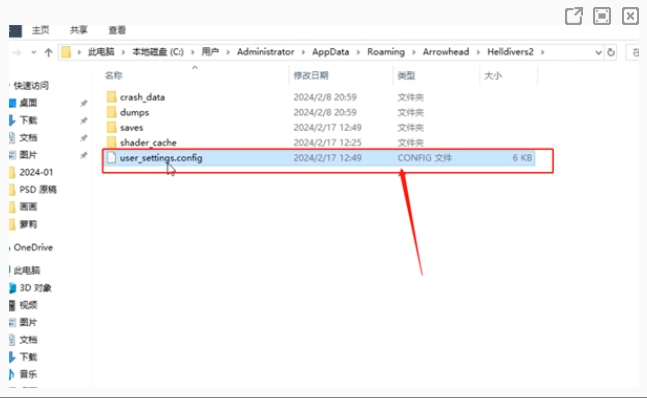This screenshot has height=398, width=647.
Task: Unpin 桌面 pin icon in sidebar
Action: (x=84, y=103)
